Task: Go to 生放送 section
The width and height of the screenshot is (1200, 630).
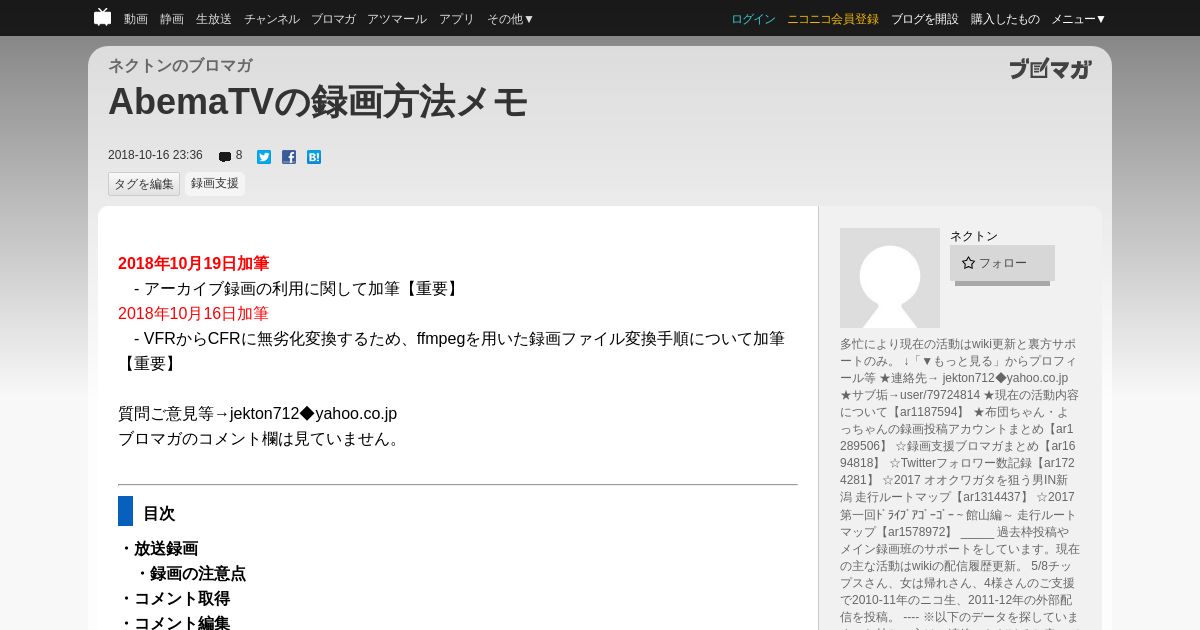Action: [x=214, y=19]
